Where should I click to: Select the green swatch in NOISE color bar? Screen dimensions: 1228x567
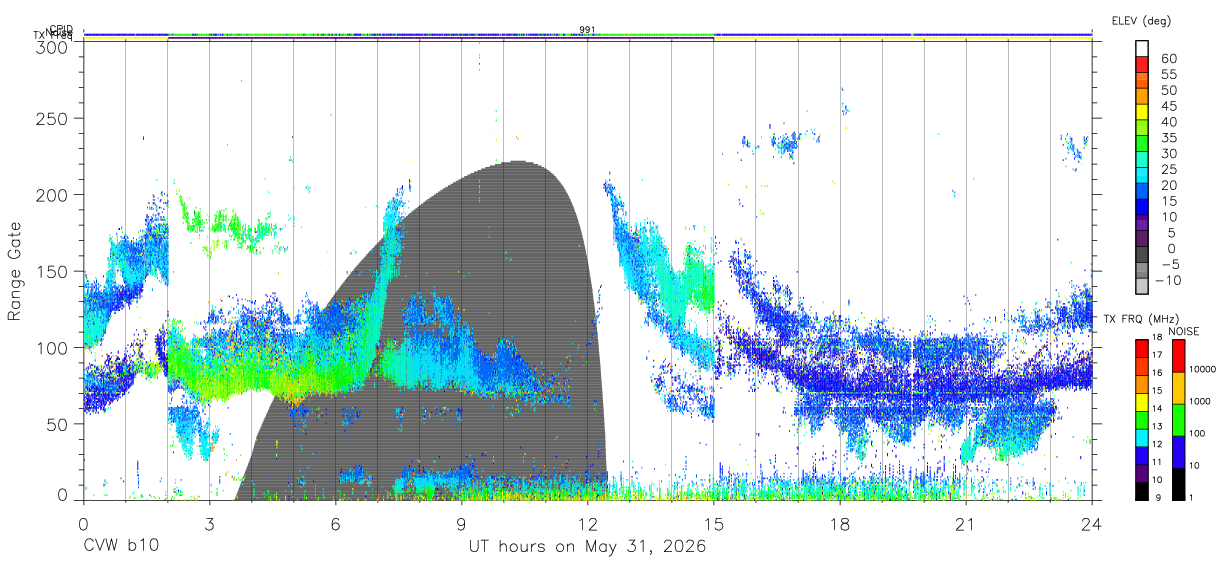click(x=1177, y=420)
